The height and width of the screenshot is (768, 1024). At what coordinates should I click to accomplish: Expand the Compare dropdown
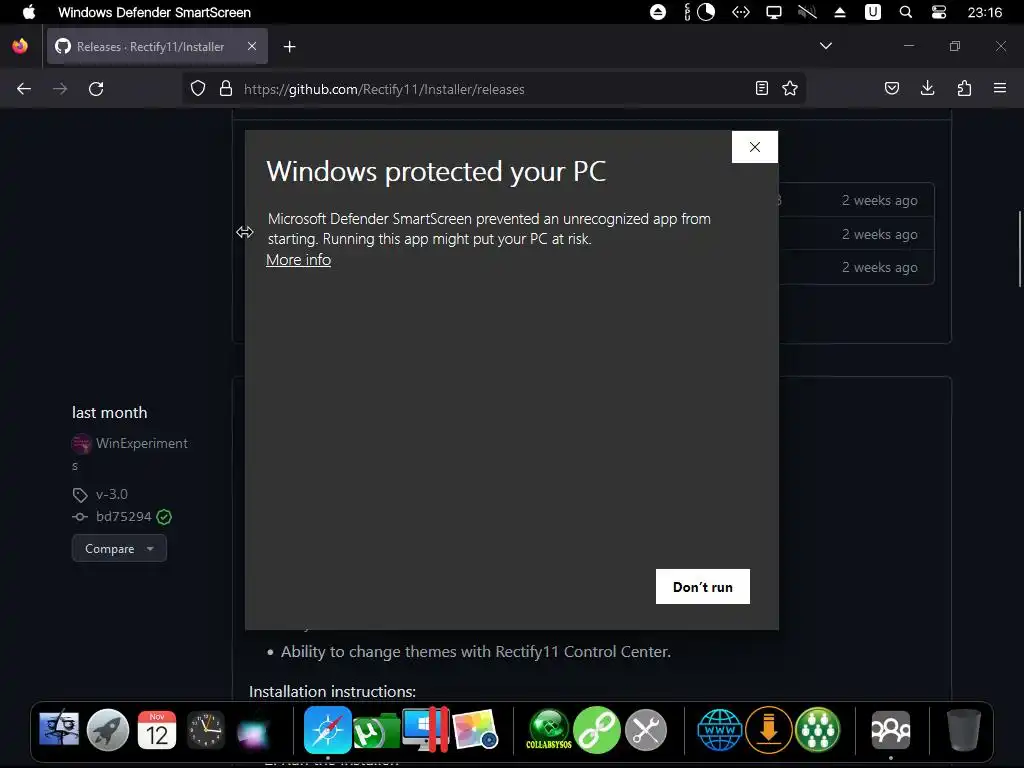coord(119,549)
